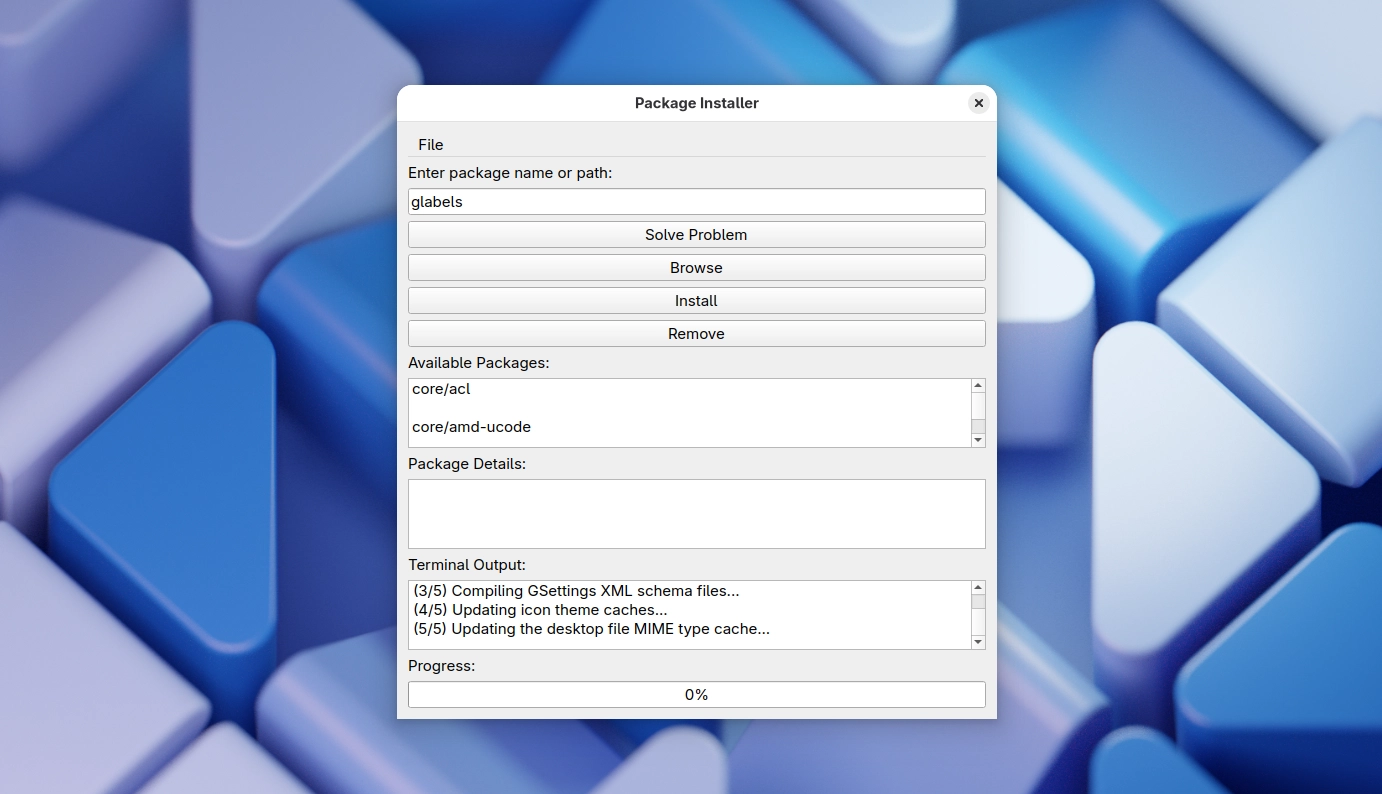Click the package name field containing glabels

click(x=696, y=201)
